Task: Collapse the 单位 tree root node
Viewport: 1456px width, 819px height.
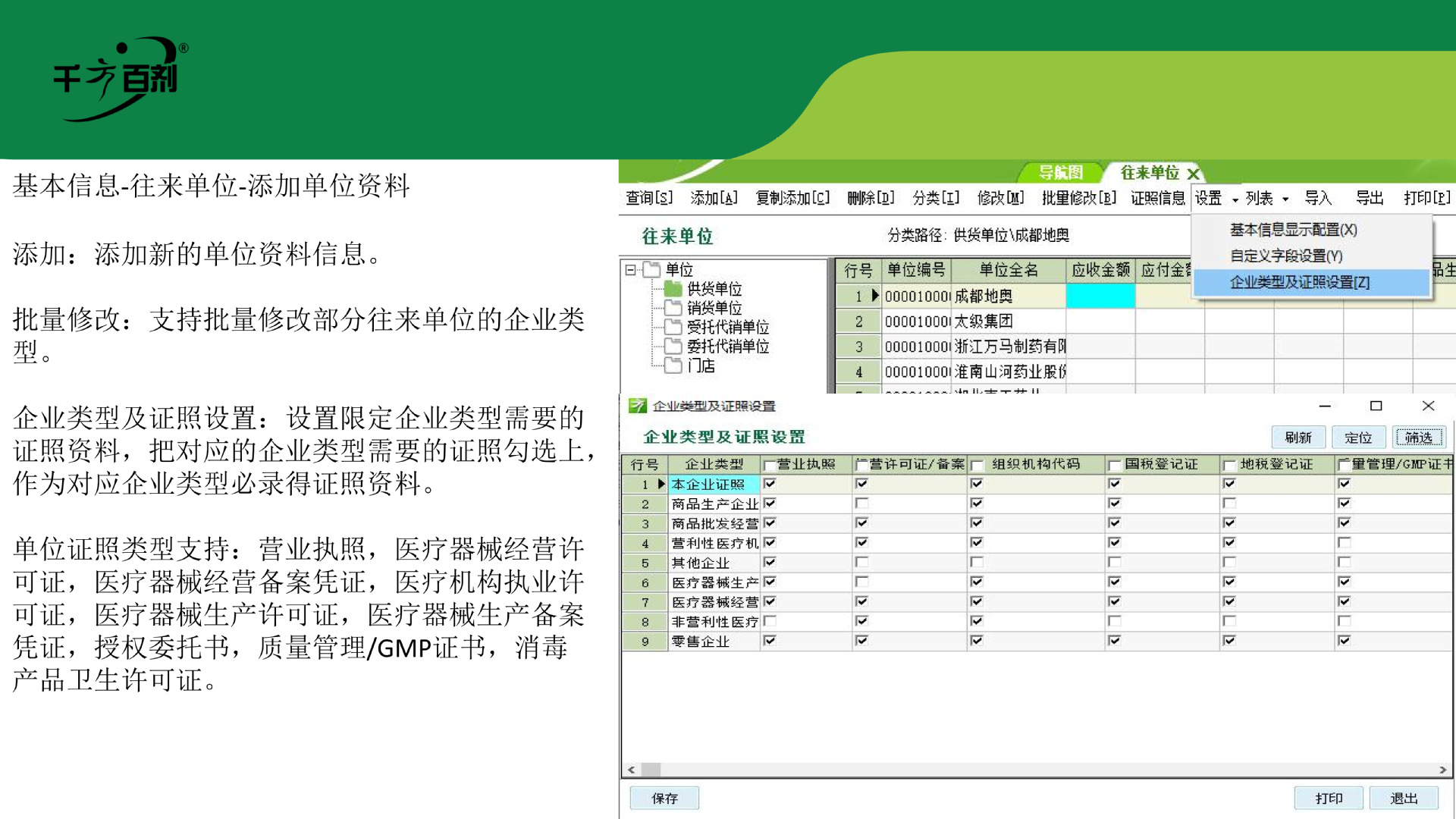Action: [x=630, y=270]
